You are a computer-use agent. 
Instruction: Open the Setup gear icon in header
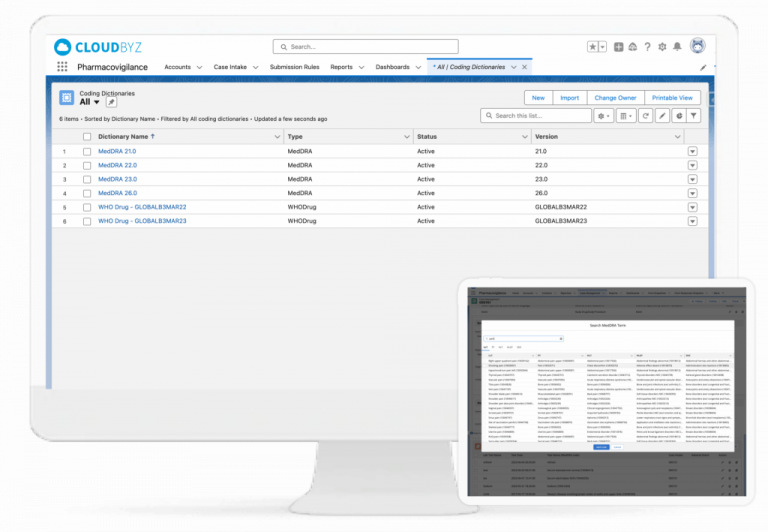(x=662, y=47)
